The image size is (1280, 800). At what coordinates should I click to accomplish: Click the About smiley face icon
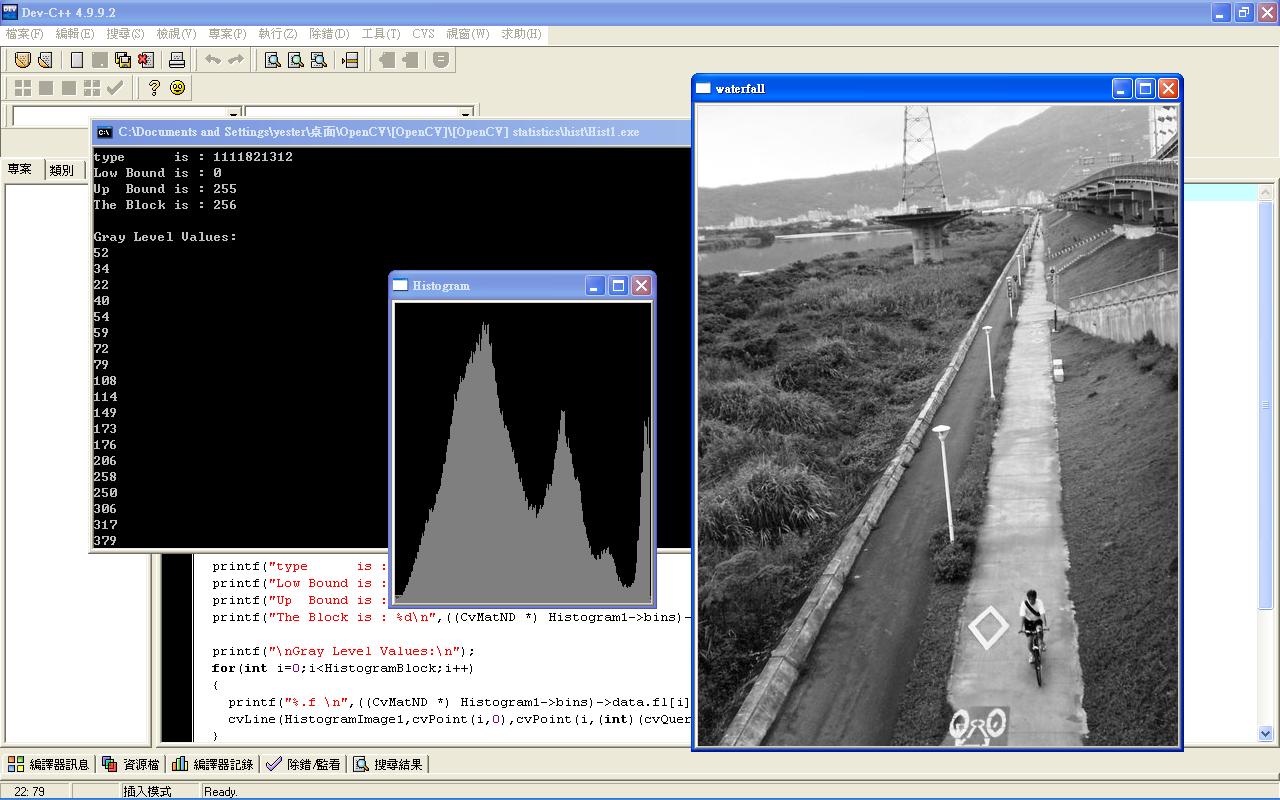[x=177, y=88]
